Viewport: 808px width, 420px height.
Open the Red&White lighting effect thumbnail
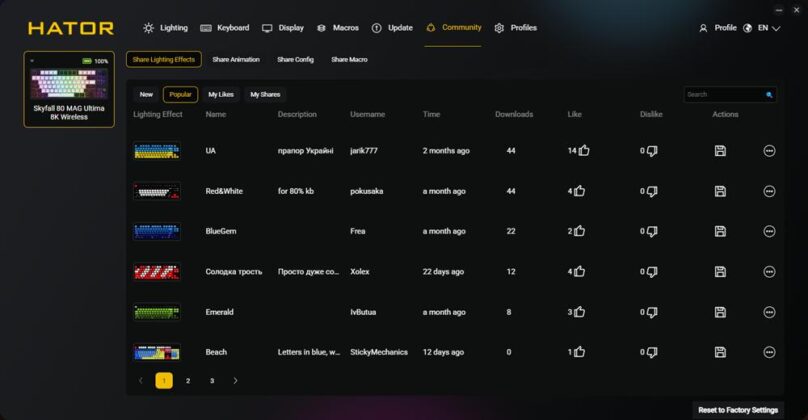coord(157,191)
